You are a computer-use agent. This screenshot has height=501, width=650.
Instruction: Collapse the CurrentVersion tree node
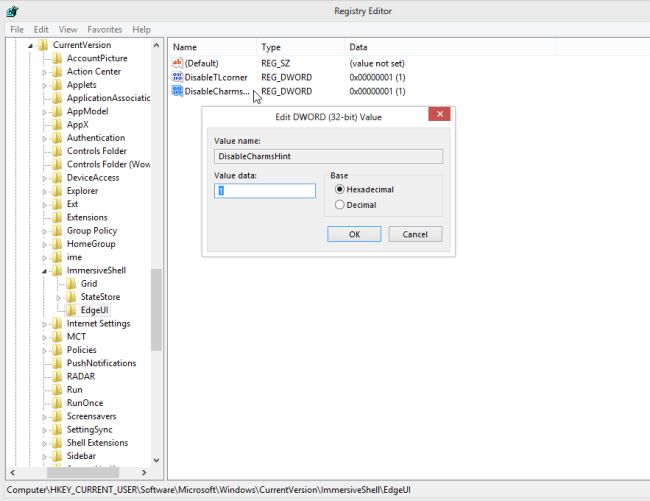pyautogui.click(x=30, y=46)
